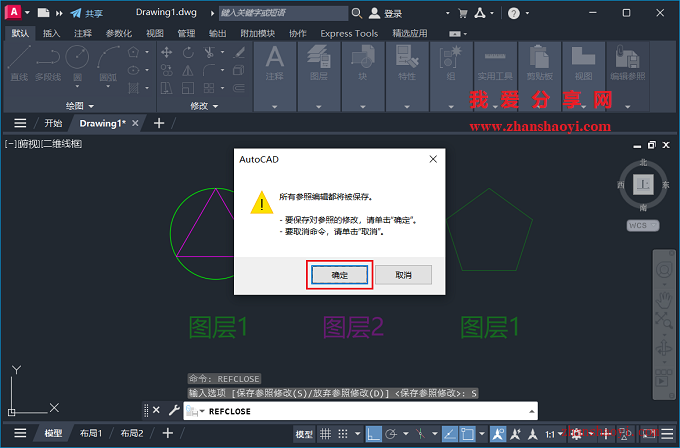Select the Rotate tool in the 修改 panel

188,52
